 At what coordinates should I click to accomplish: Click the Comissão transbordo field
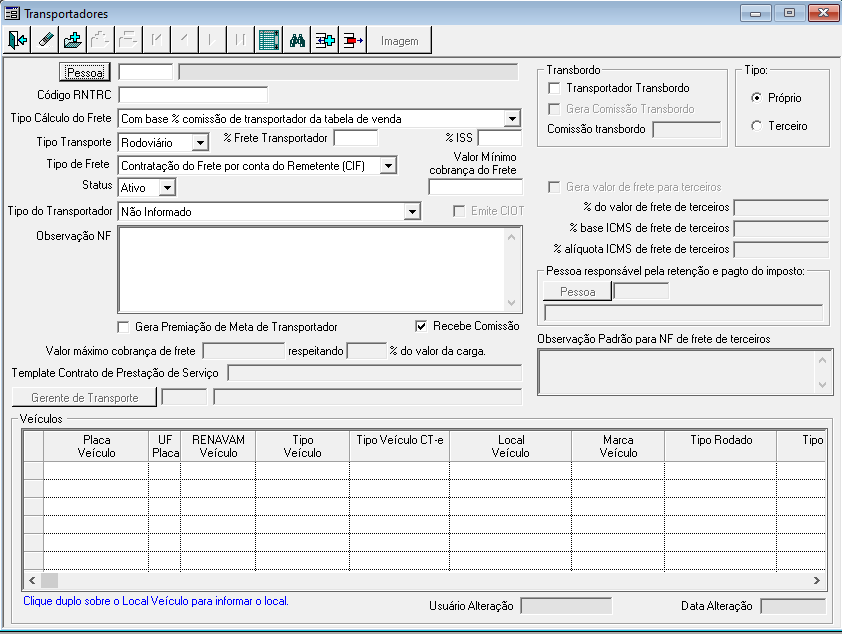687,129
